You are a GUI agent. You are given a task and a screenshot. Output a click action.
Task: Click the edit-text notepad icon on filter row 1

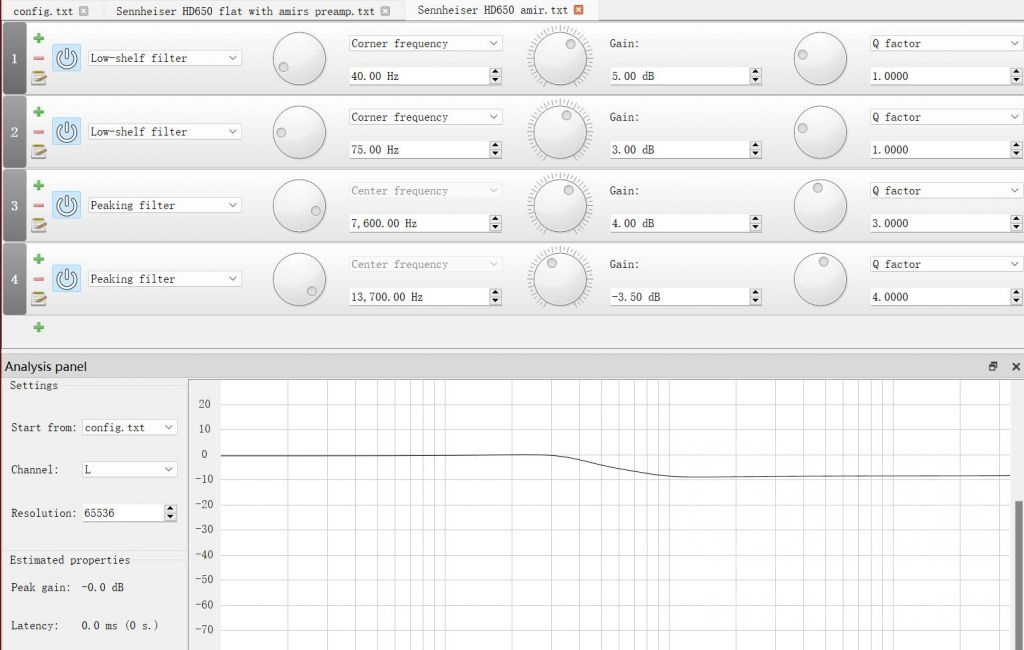click(x=39, y=78)
